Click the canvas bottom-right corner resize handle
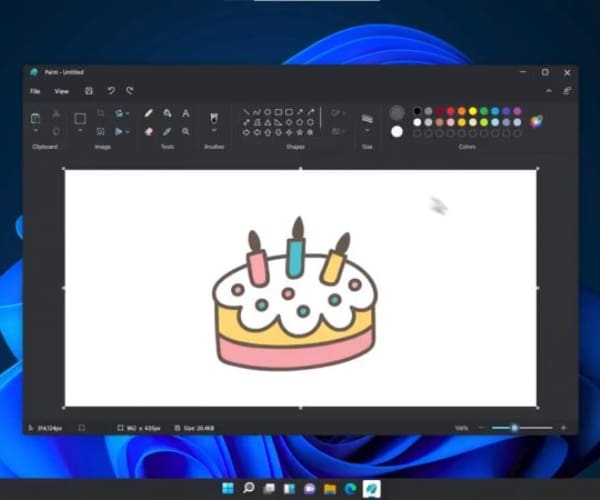The image size is (600, 500). click(538, 408)
